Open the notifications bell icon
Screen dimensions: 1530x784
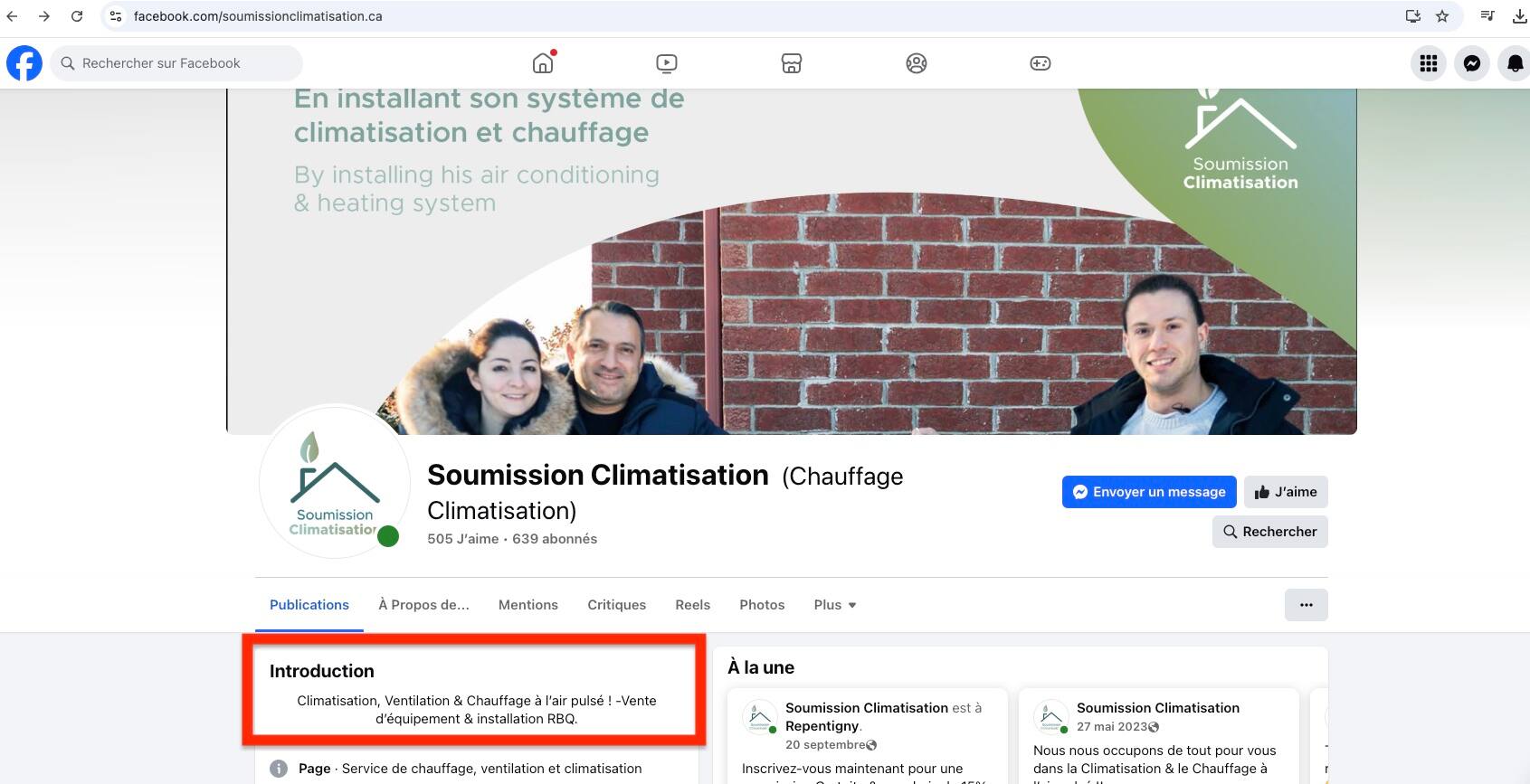point(1515,63)
